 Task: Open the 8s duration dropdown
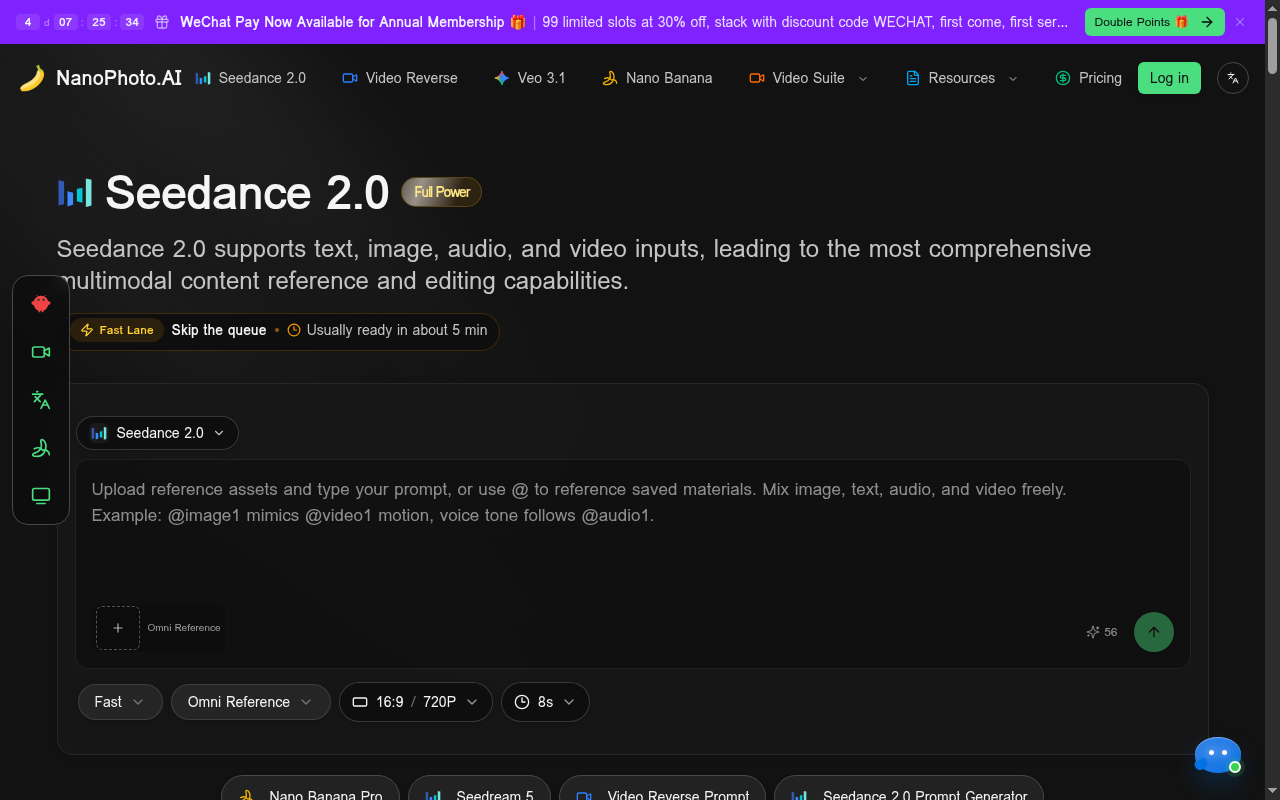[x=545, y=702]
